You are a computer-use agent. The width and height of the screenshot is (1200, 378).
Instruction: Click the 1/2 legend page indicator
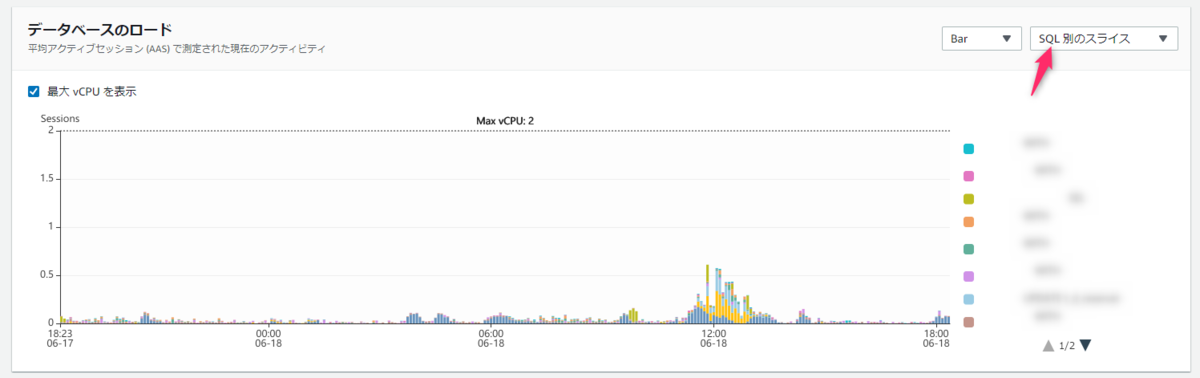(x=1067, y=346)
